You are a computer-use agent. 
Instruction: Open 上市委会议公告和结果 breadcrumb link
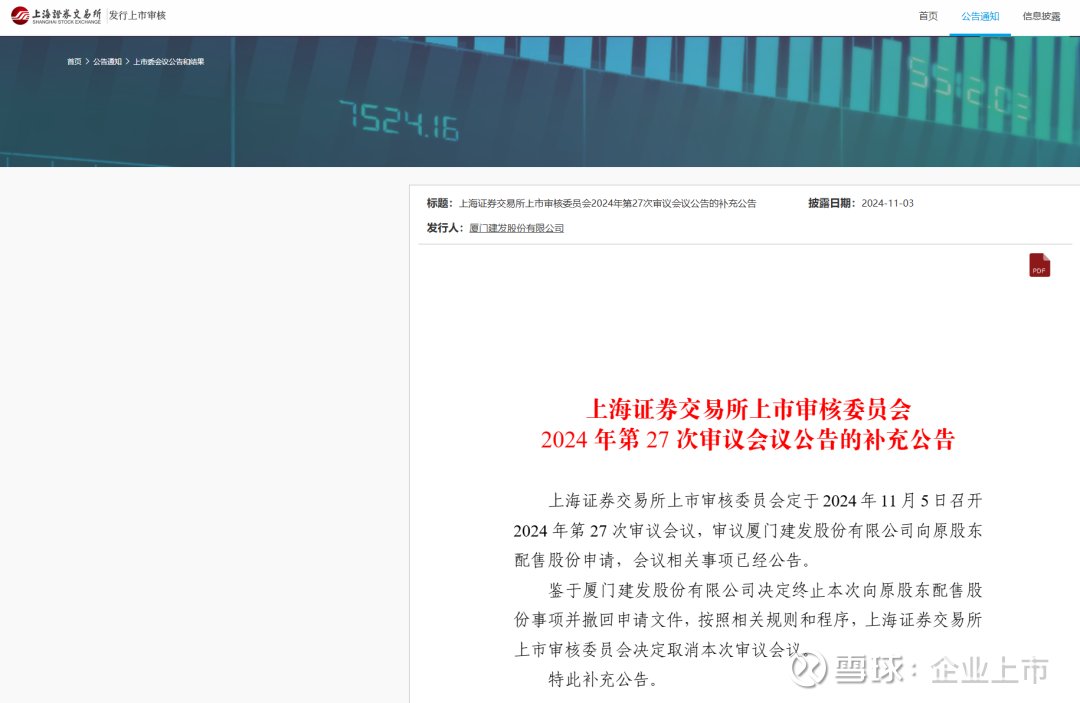click(169, 61)
